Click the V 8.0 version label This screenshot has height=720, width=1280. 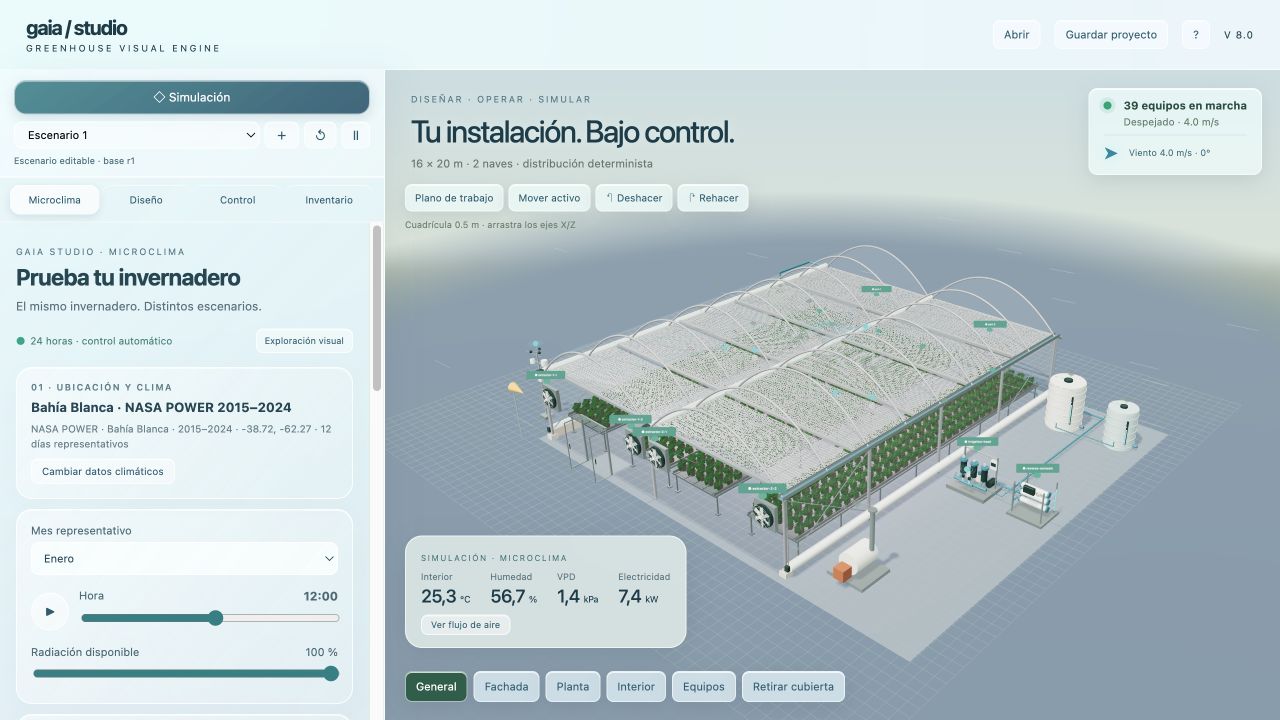click(x=1238, y=34)
